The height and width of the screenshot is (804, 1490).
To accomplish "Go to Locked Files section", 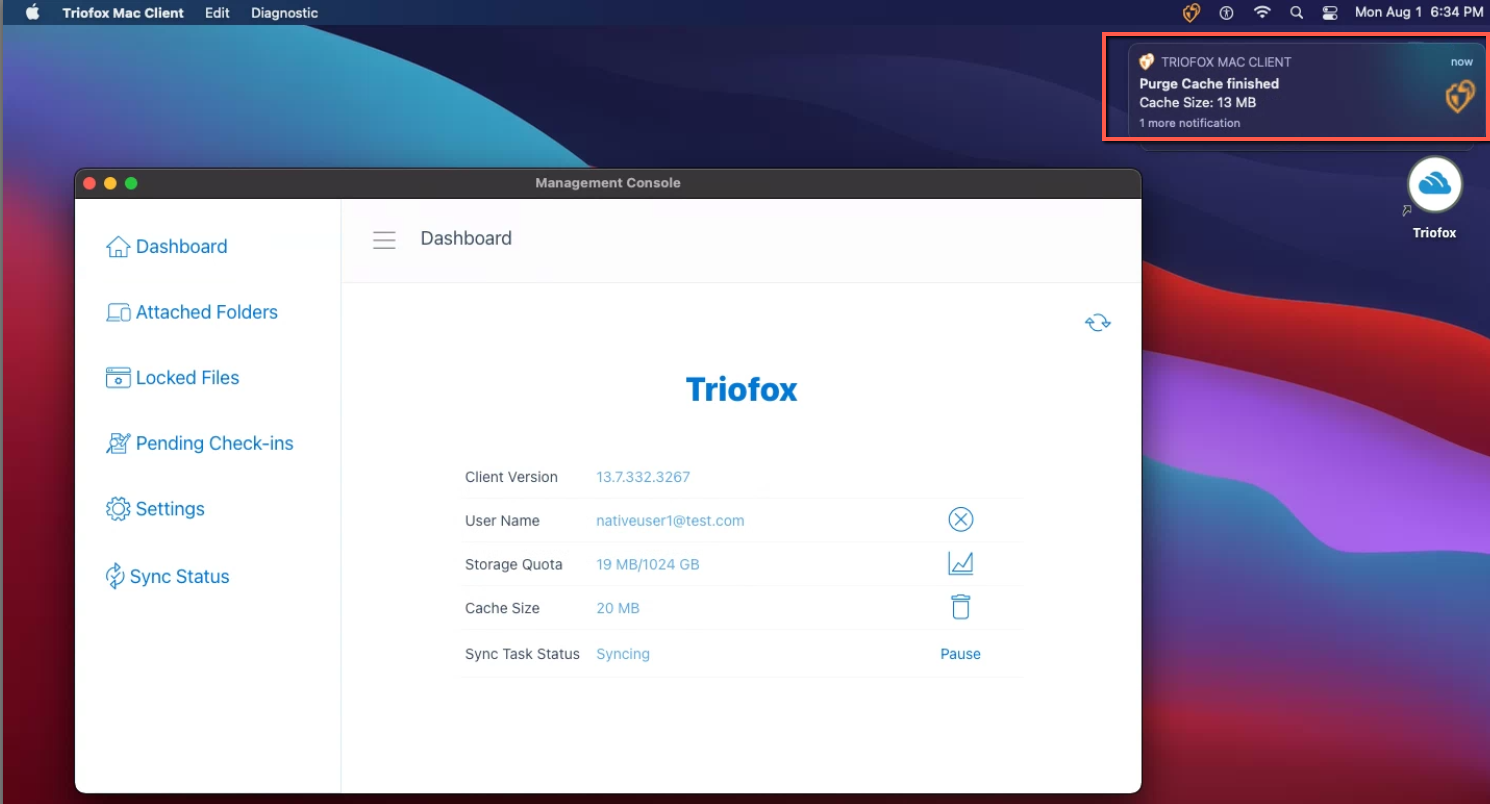I will pyautogui.click(x=173, y=378).
